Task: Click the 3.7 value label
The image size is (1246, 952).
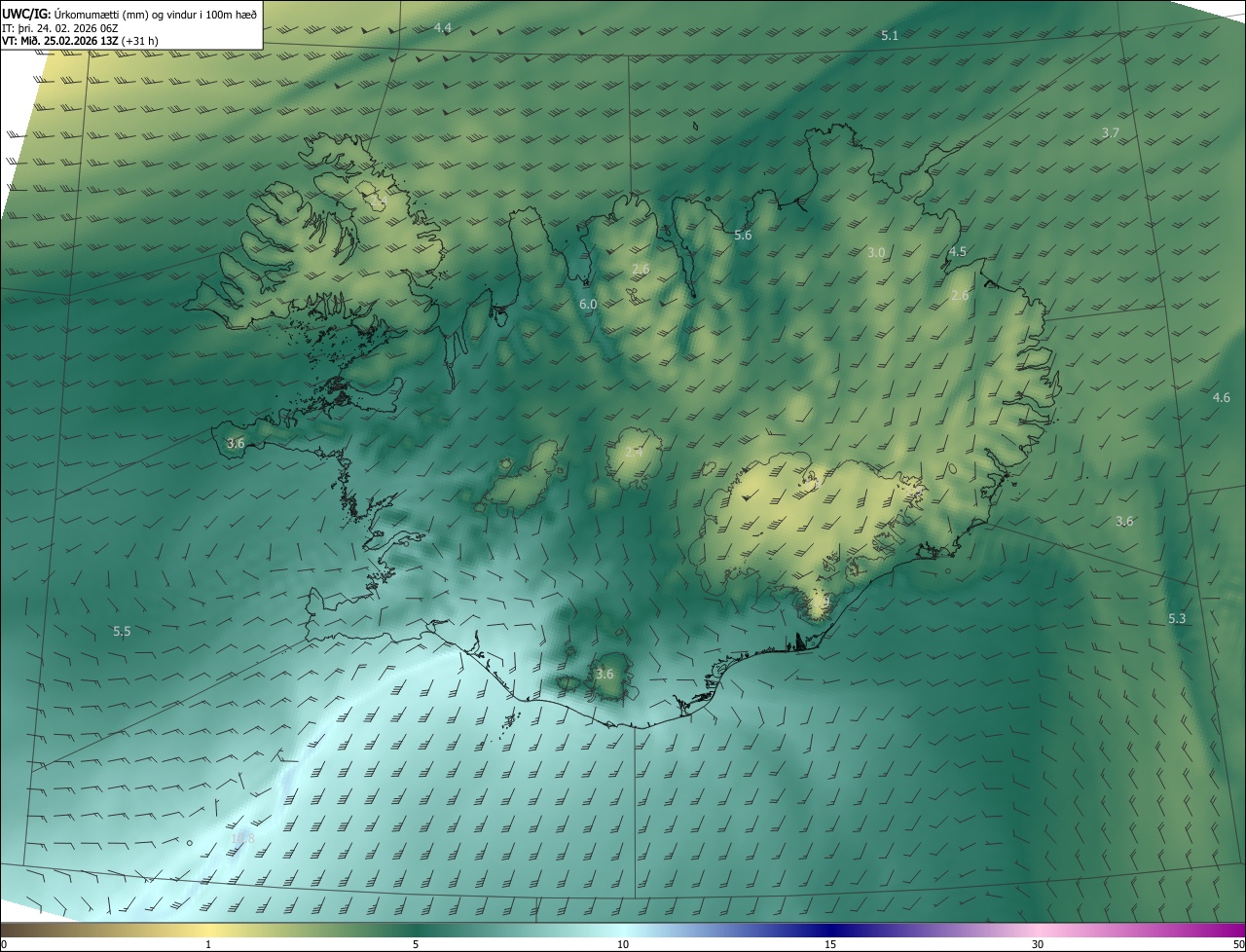Action: (1111, 132)
